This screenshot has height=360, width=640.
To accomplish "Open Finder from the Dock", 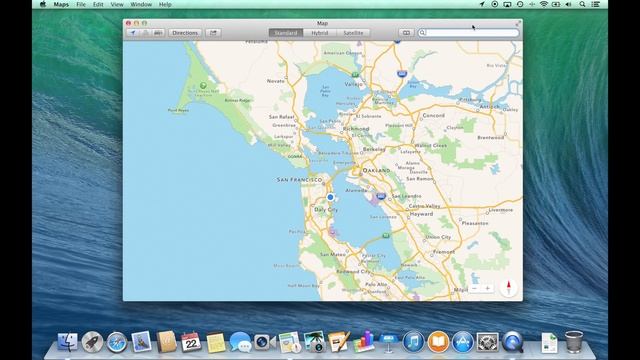I will (x=67, y=342).
